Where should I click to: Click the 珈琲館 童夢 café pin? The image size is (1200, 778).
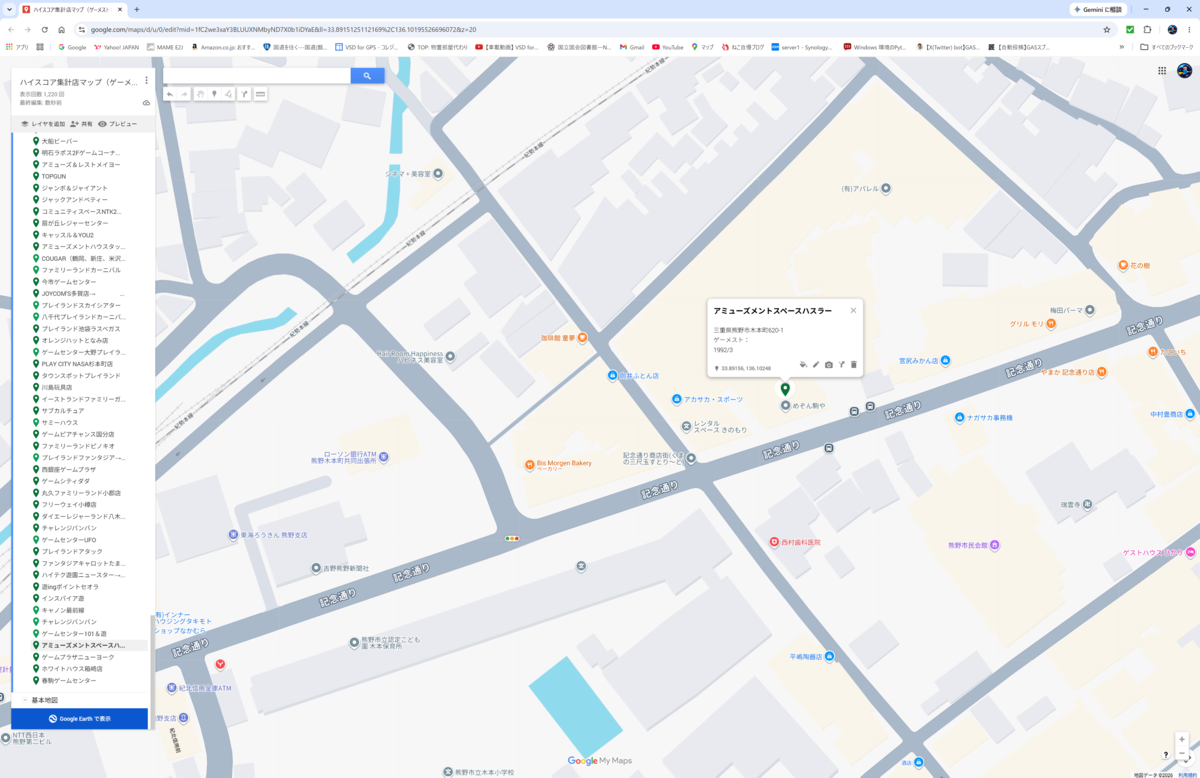coord(582,338)
